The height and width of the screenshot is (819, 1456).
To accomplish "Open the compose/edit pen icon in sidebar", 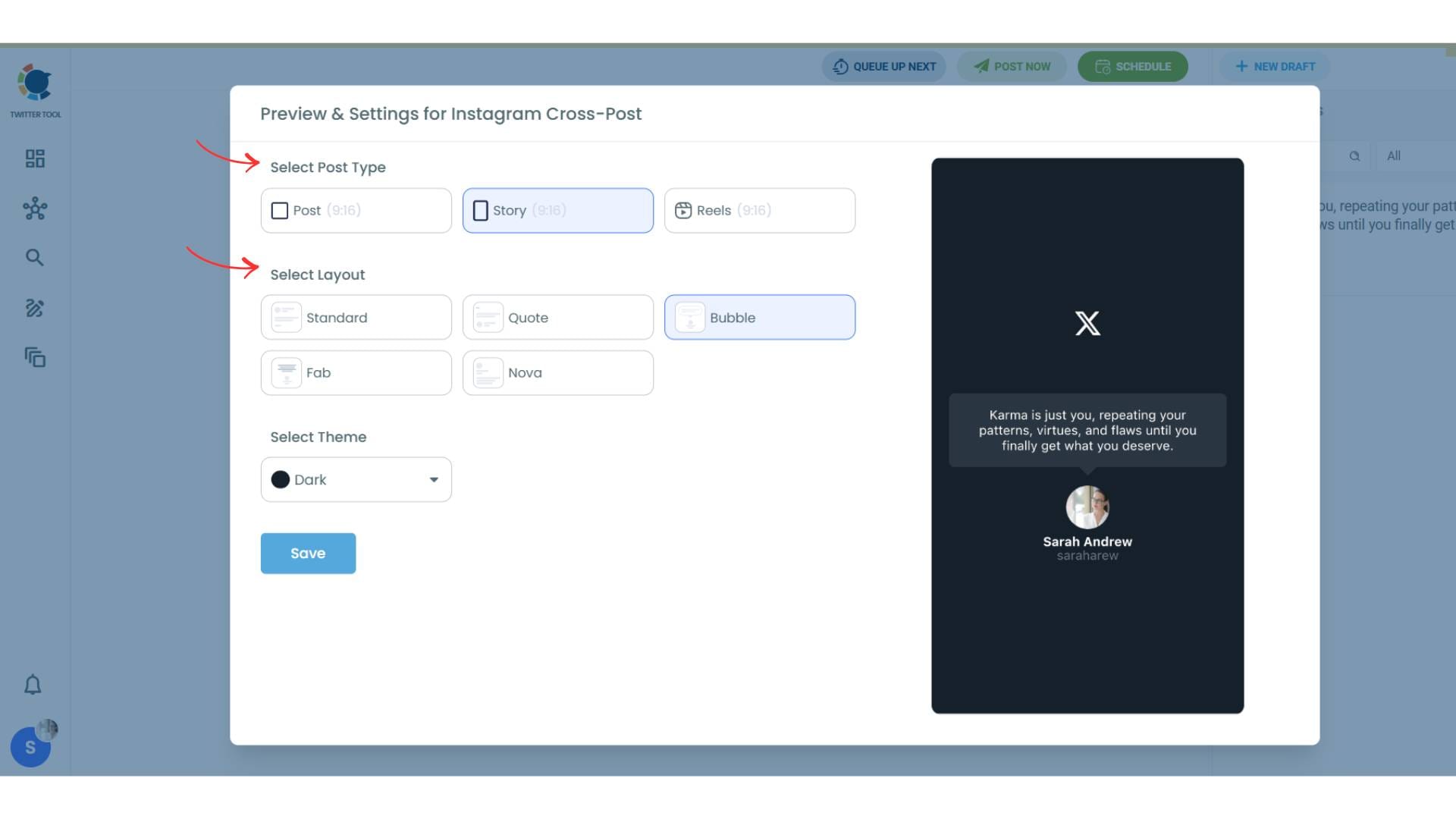I will [x=33, y=308].
